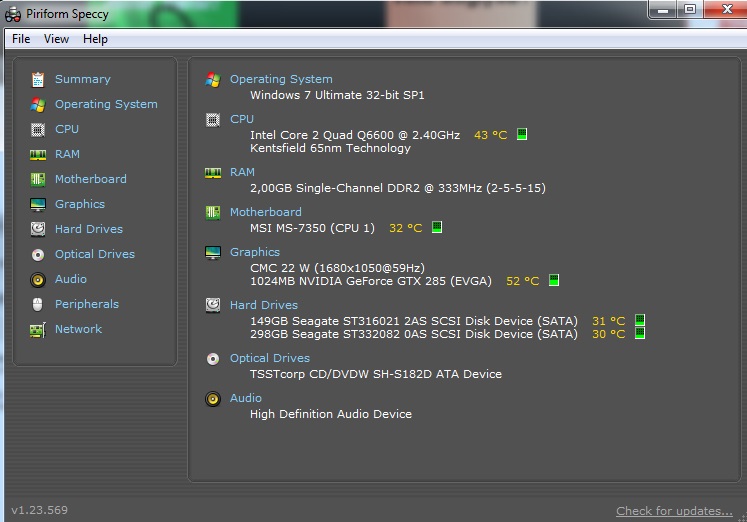Click the Operating System Windows flag sidebar icon
The width and height of the screenshot is (747, 522).
tap(38, 105)
